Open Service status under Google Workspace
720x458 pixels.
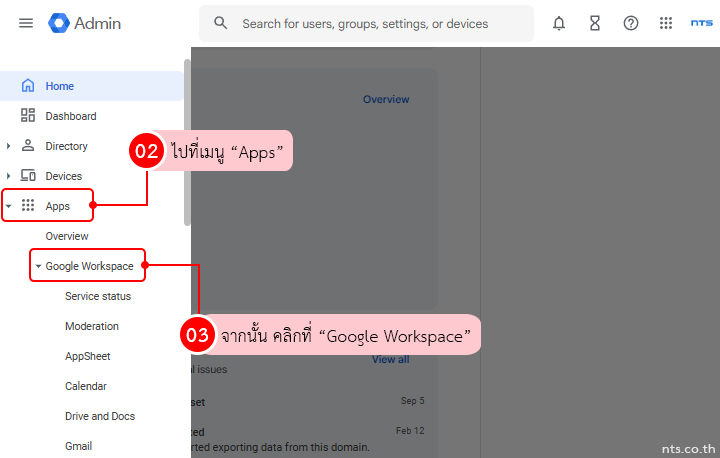(x=98, y=296)
